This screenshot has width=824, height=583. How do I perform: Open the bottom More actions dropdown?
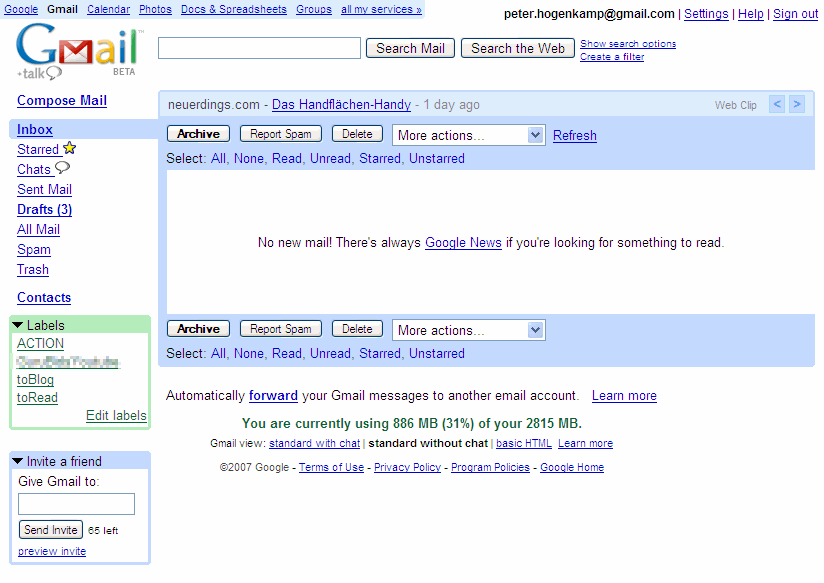point(468,330)
